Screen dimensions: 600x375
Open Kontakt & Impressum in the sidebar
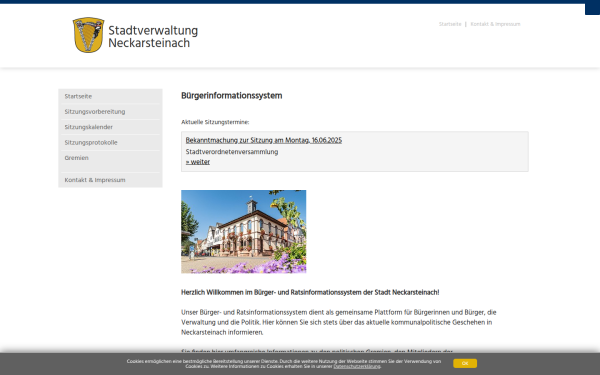pyautogui.click(x=110, y=180)
